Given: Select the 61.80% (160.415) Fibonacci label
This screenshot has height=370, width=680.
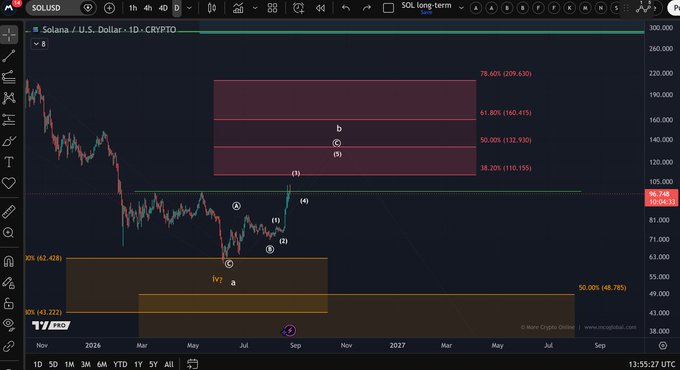Looking at the screenshot, I should [505, 113].
